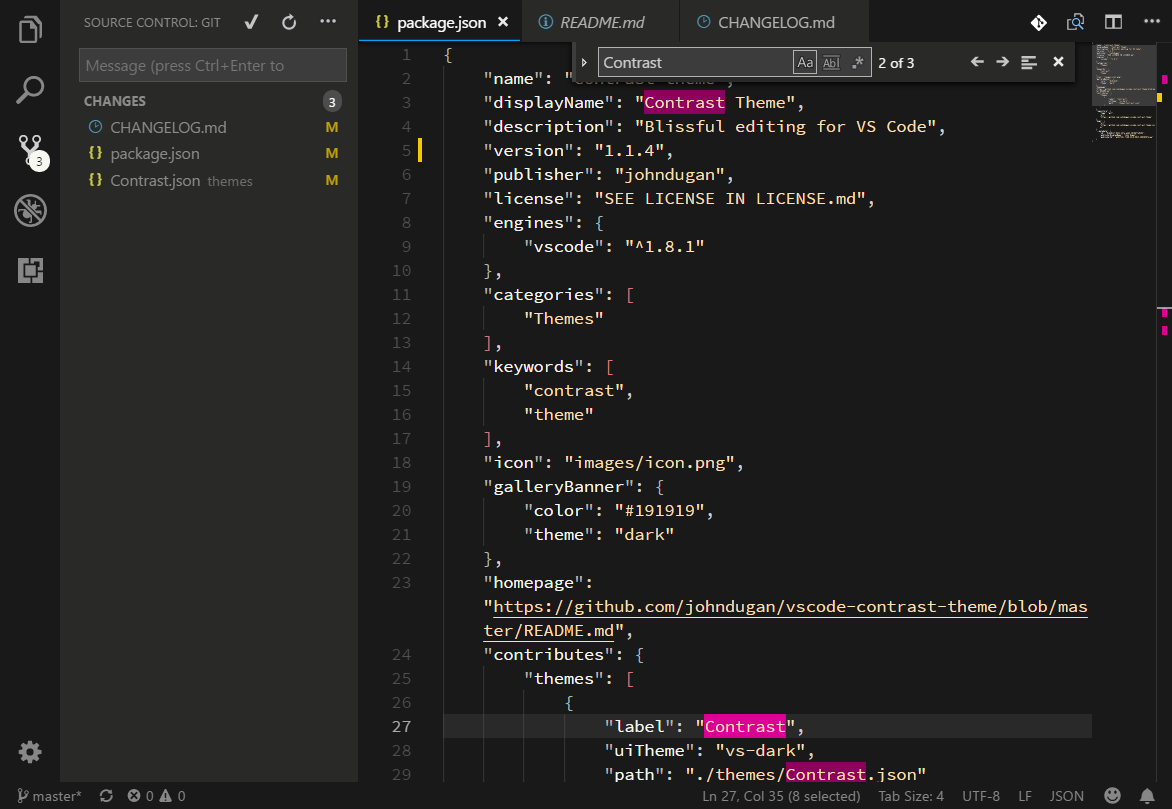Viewport: 1172px width, 809px height.
Task: Select language mode JSON in status bar
Action: [1067, 796]
